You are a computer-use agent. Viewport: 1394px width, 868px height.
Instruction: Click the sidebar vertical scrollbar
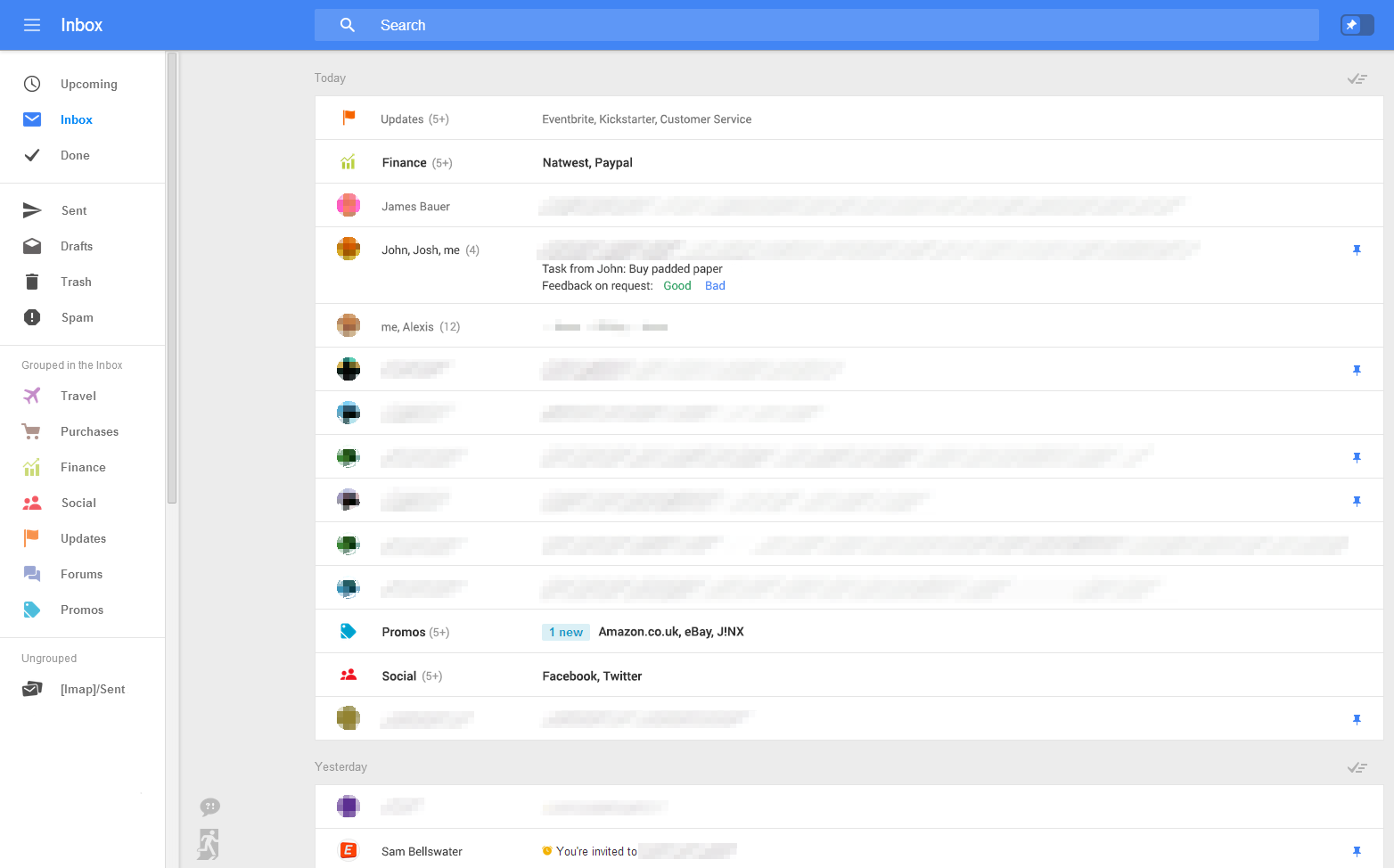point(172,278)
